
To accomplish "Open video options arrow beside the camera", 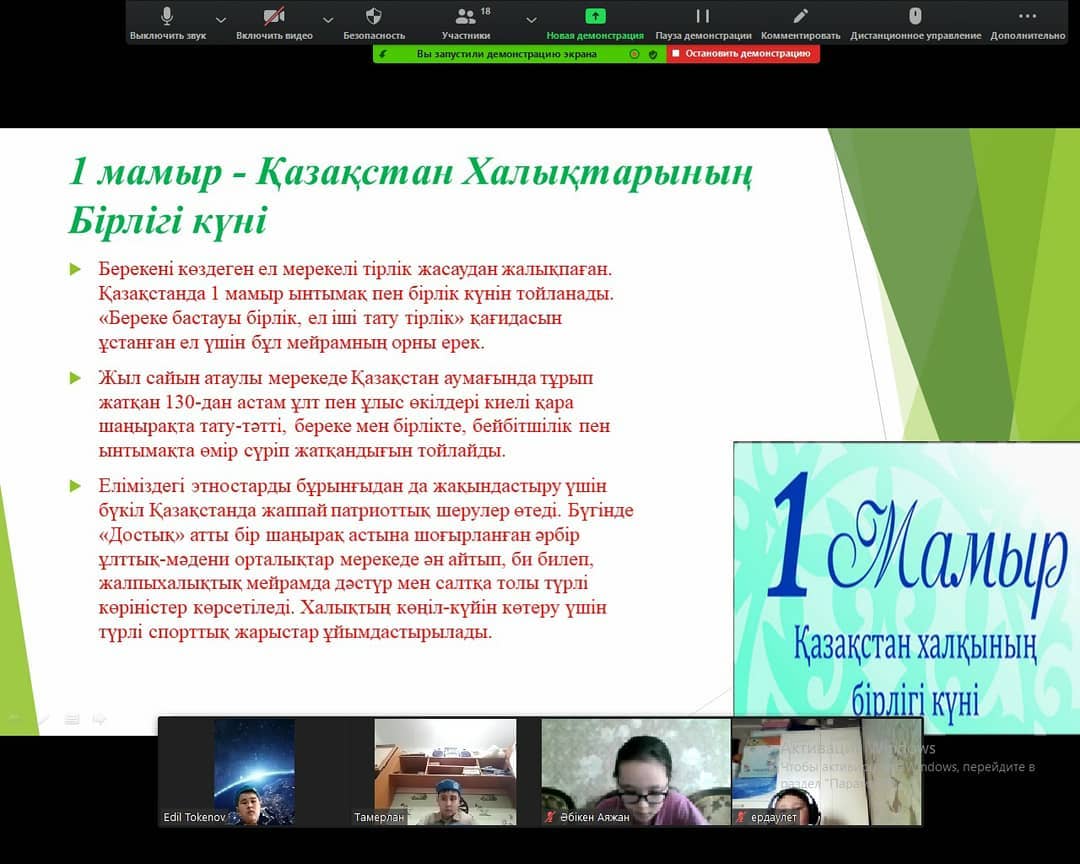I will click(x=328, y=20).
